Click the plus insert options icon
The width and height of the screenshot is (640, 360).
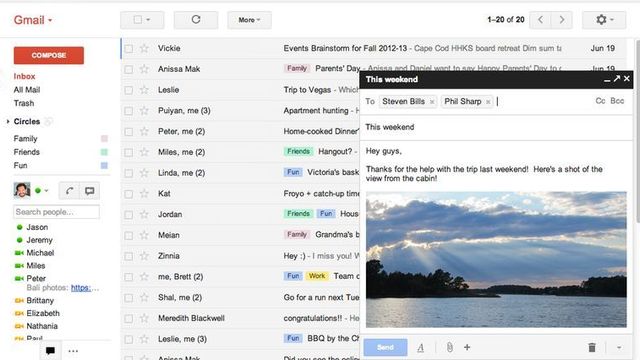[467, 347]
